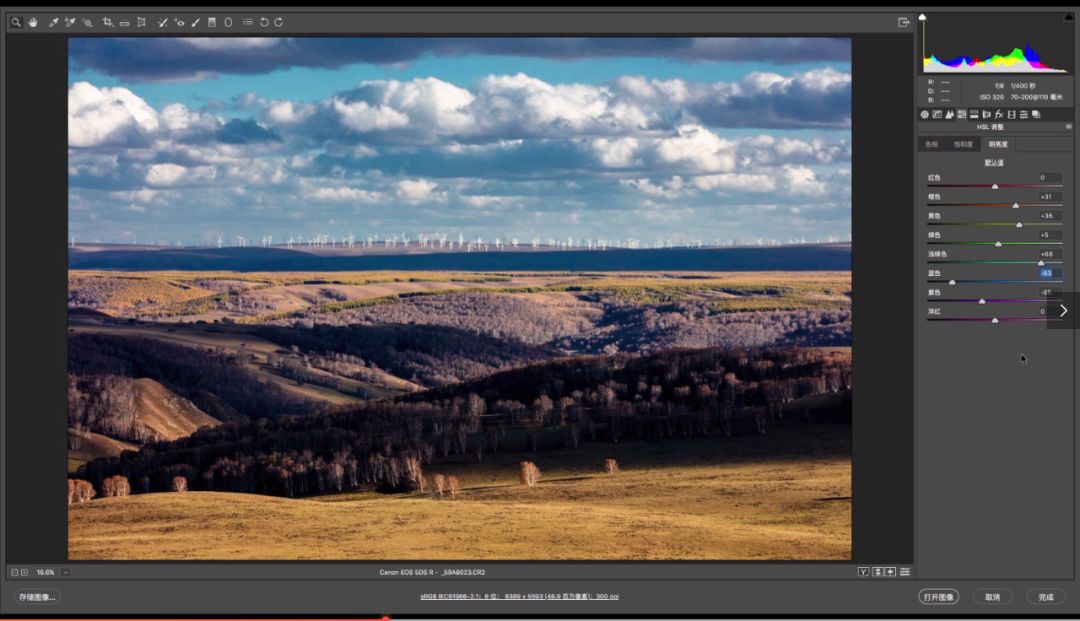Select the Graduated Filter tool
Viewport: 1080px width, 621px height.
(x=211, y=22)
